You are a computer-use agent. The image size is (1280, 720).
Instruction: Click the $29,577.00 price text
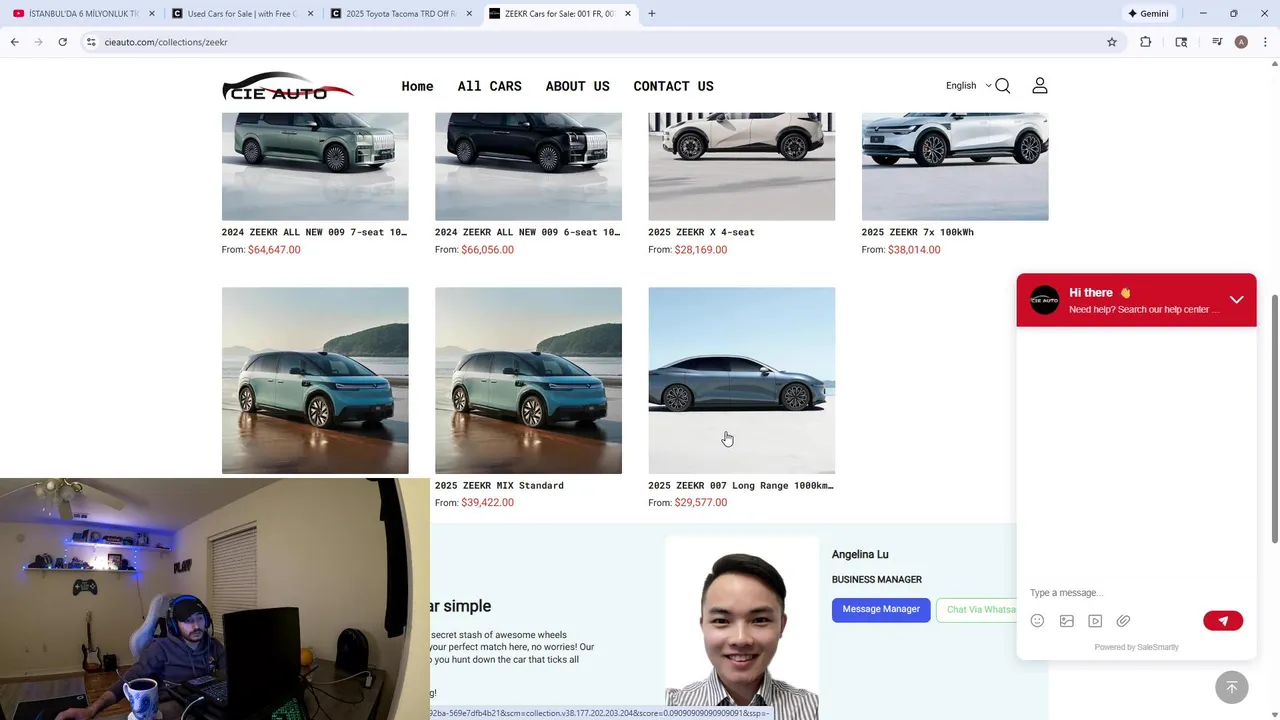pos(701,503)
